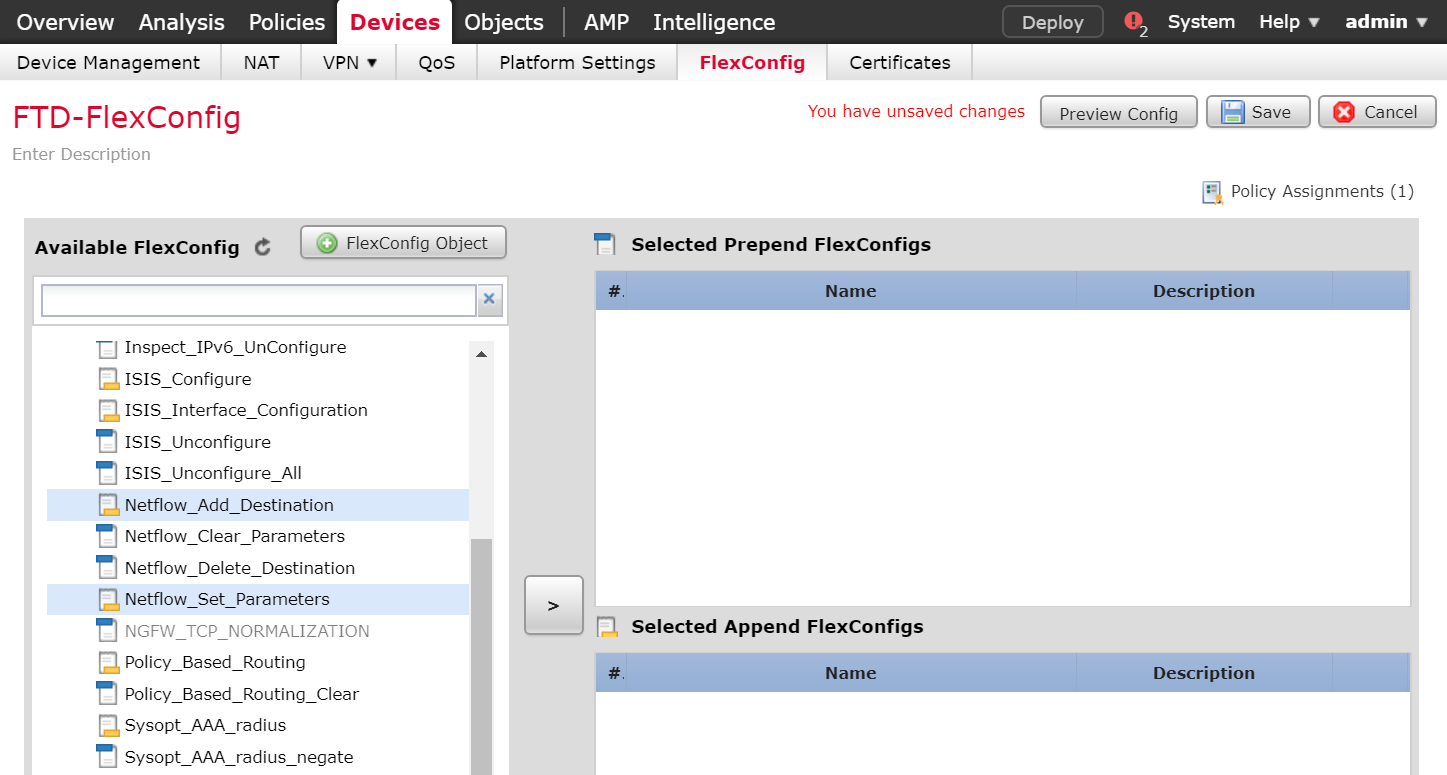
Task: Click the ISIS_Unconfigure_All object icon
Action: coord(107,473)
